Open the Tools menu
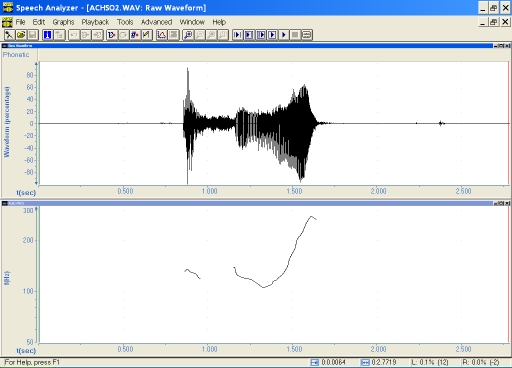The image size is (512, 368). coord(125,22)
